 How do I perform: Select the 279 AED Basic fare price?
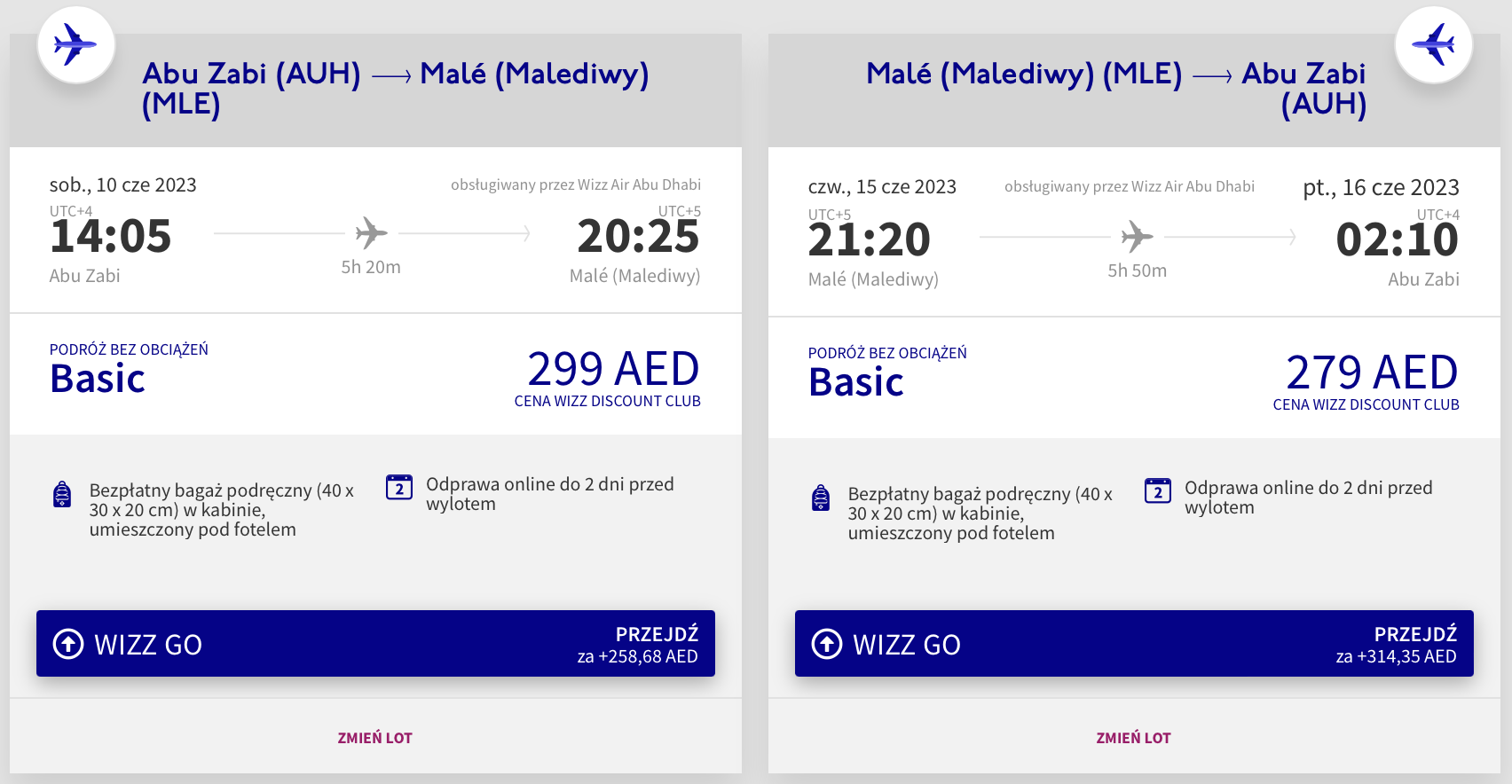click(x=1372, y=372)
